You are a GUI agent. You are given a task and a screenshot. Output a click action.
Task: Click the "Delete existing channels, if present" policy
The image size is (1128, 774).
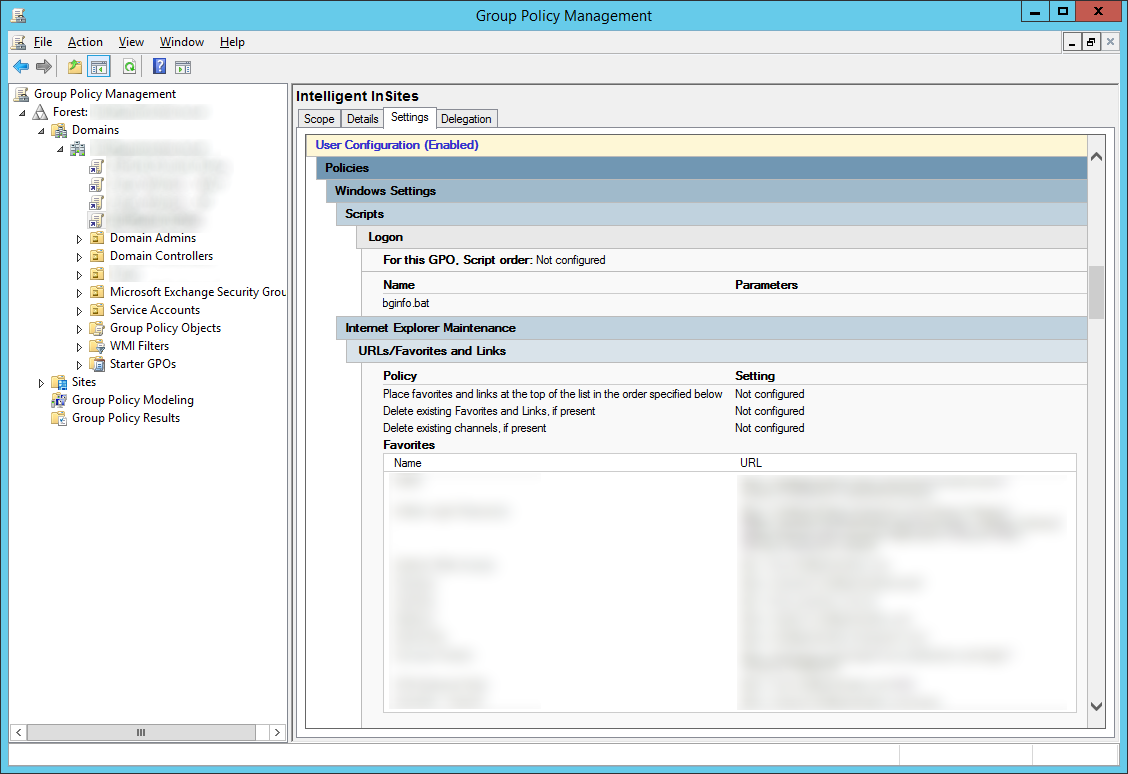point(464,428)
